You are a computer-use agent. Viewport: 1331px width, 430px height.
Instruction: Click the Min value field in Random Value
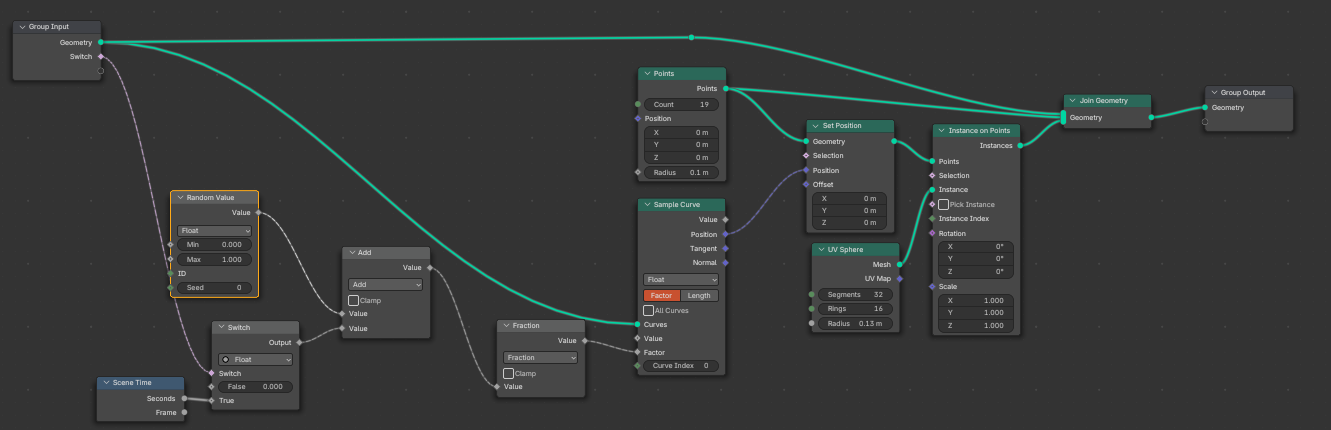click(x=215, y=245)
